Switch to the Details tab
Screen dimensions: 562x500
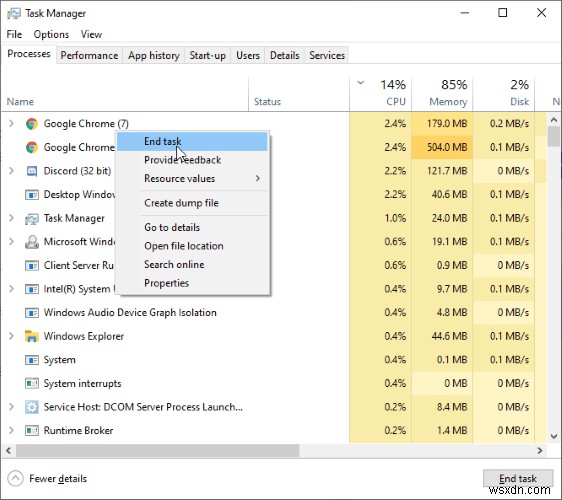coord(285,56)
